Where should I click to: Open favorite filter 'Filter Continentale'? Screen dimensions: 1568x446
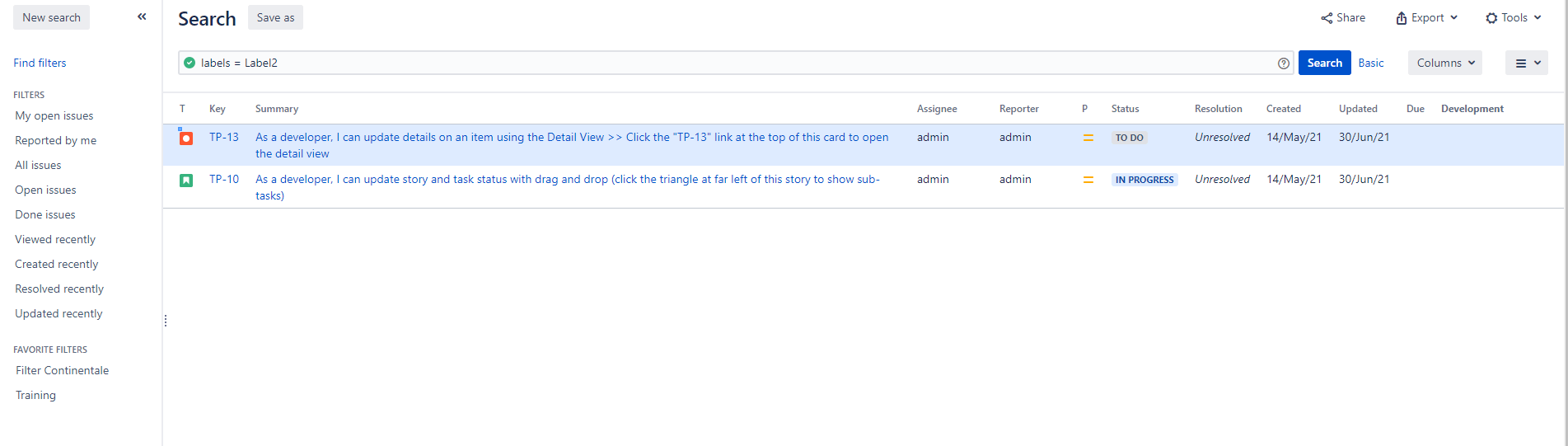point(62,371)
